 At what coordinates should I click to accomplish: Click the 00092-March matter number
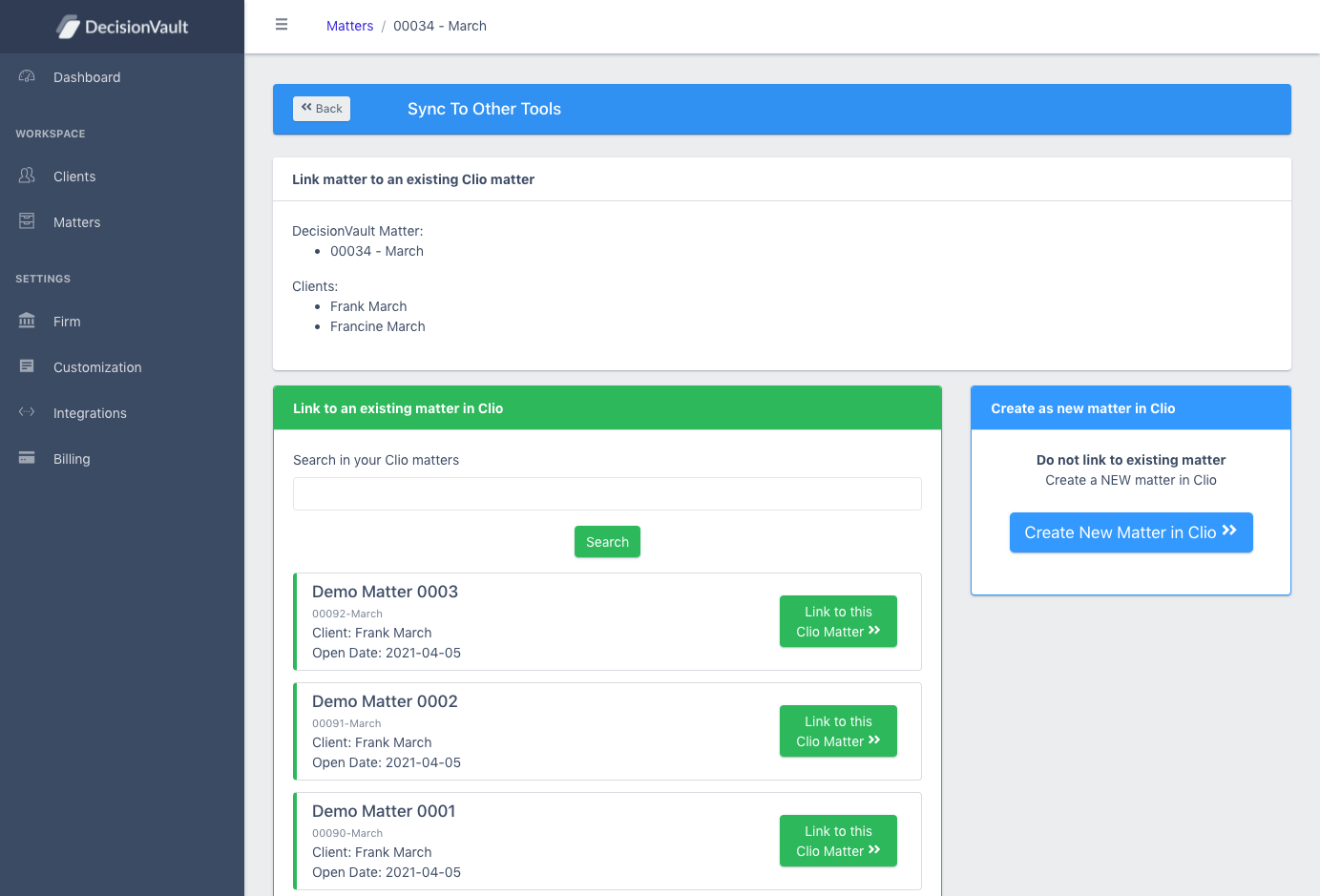click(347, 614)
